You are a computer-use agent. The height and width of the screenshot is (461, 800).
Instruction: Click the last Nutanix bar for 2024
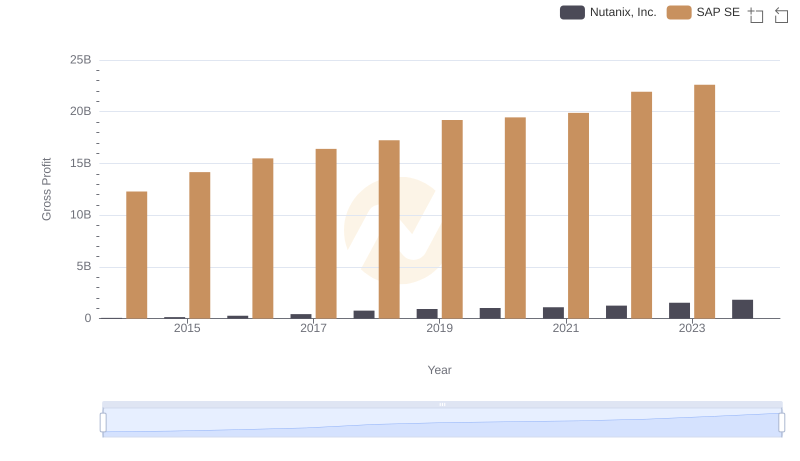pos(742,309)
